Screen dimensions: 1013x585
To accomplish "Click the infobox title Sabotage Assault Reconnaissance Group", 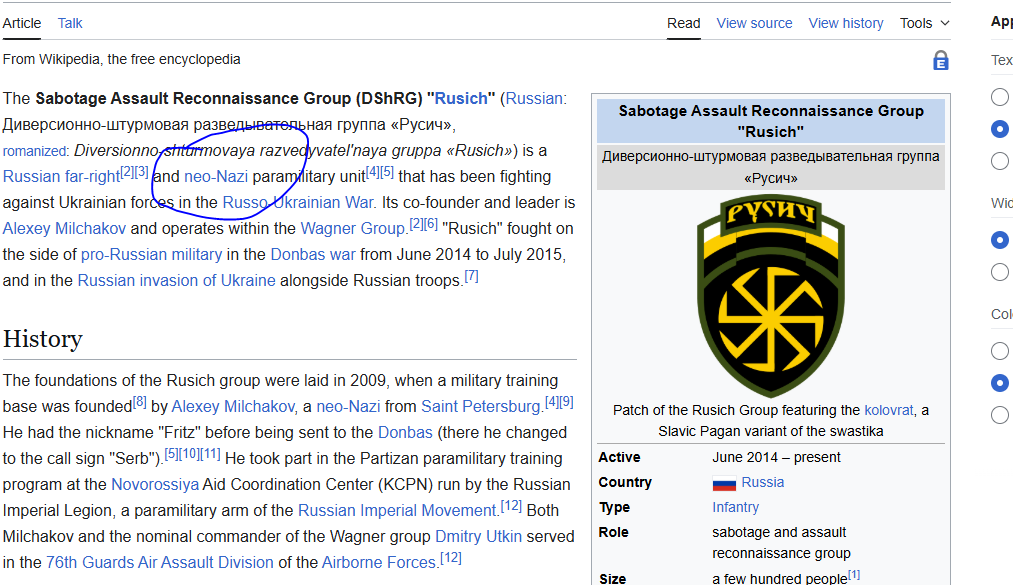I will 771,121.
